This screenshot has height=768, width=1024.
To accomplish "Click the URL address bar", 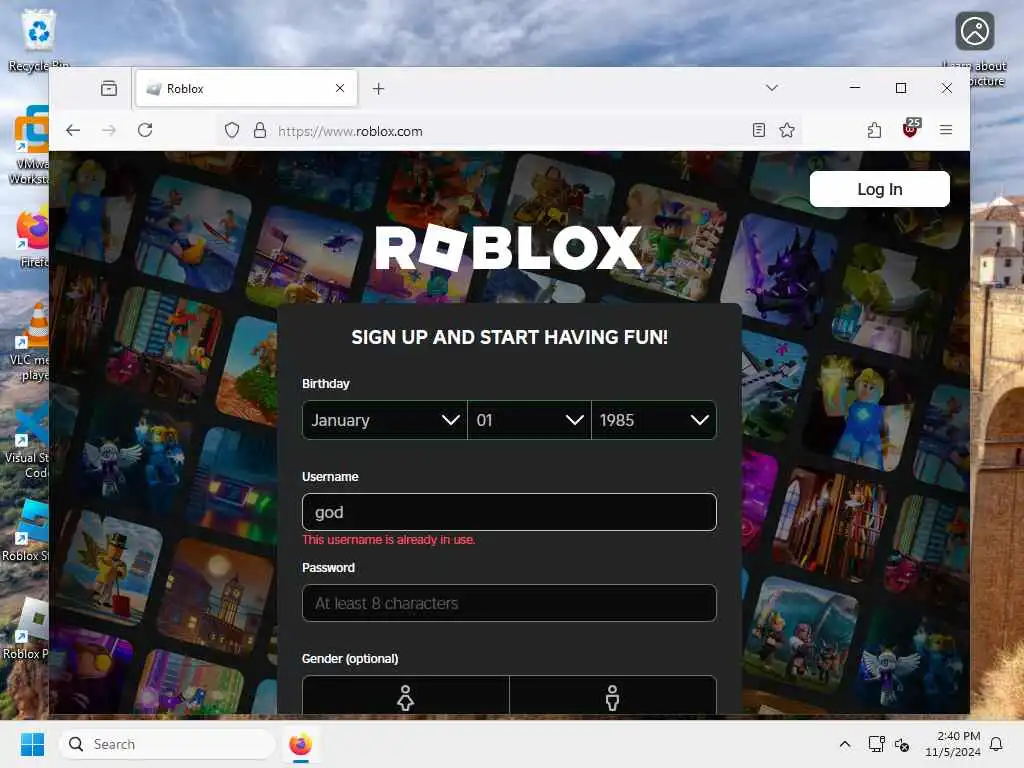I will coord(509,131).
